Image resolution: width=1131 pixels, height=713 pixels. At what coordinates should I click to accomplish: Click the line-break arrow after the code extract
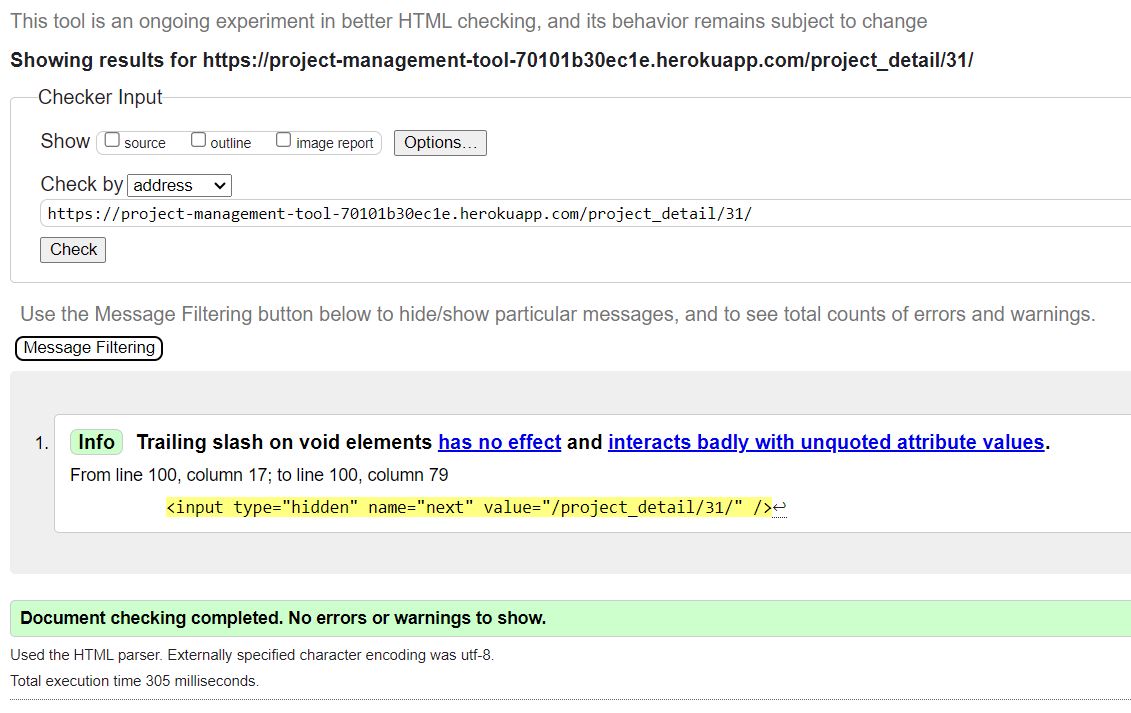pyautogui.click(x=780, y=508)
